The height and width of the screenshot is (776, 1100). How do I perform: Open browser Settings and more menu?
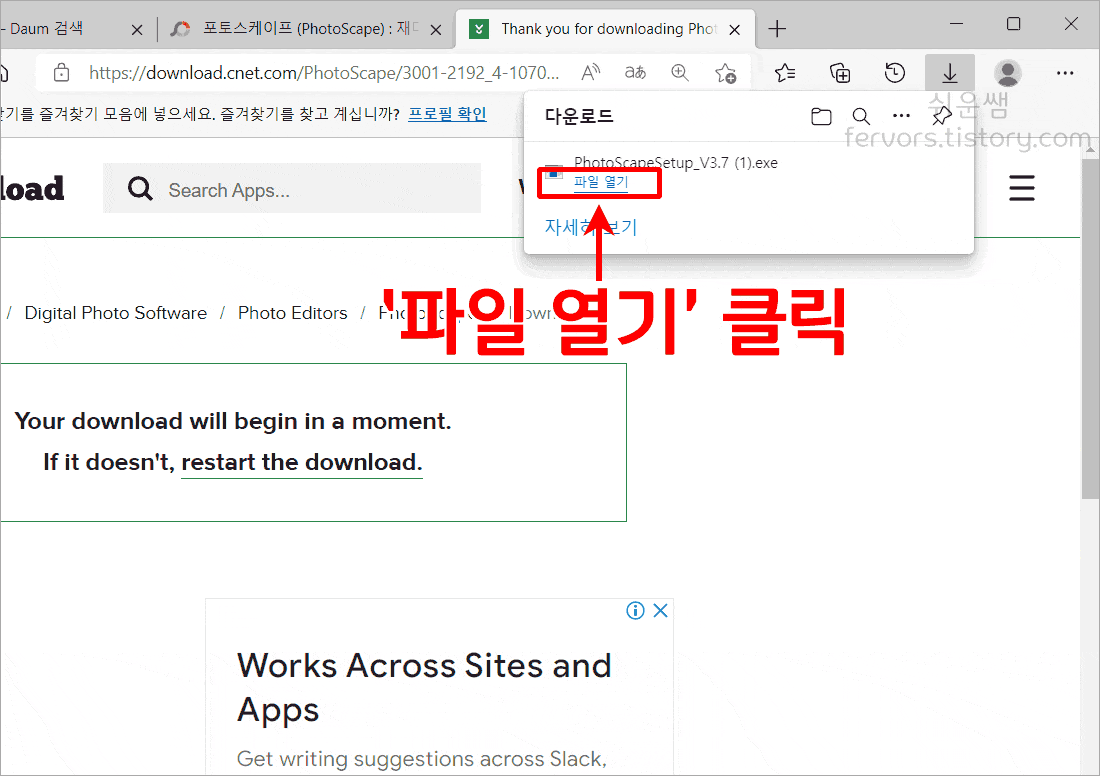click(x=1065, y=72)
